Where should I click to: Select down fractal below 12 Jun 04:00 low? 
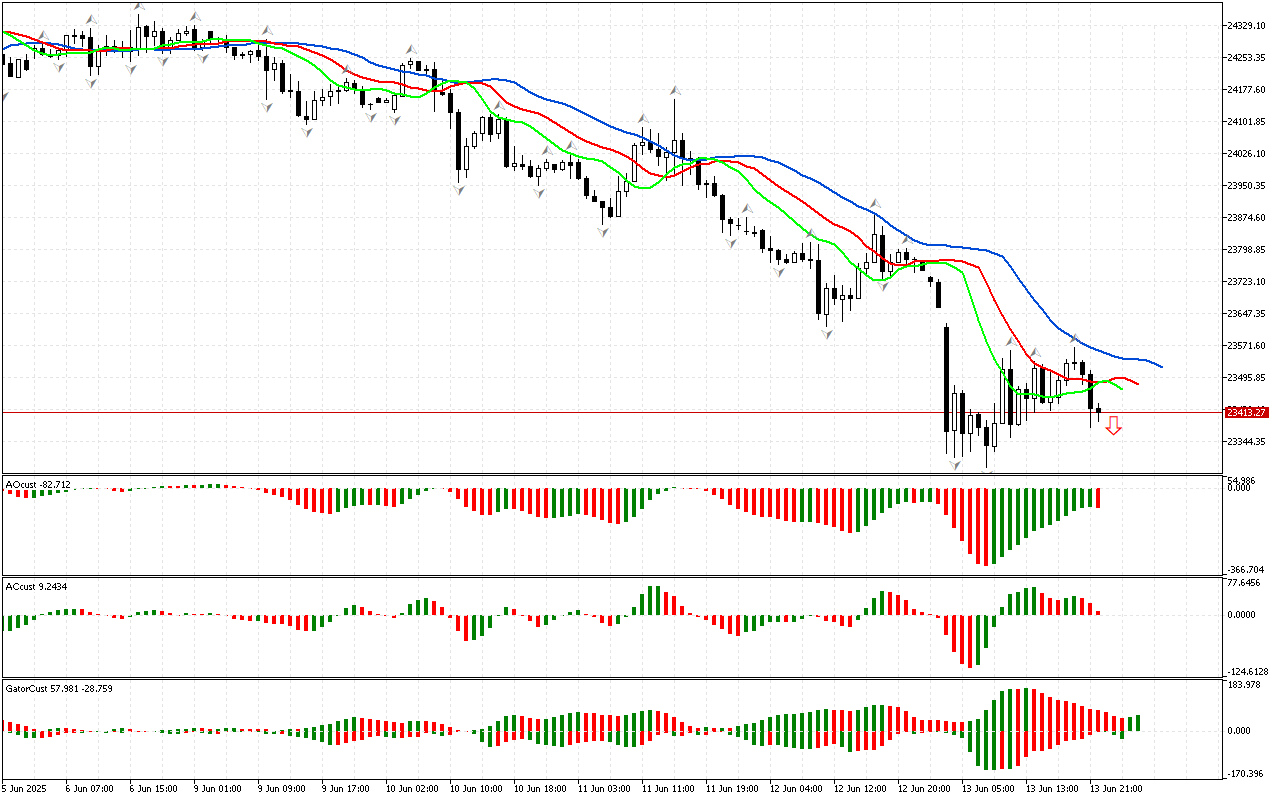click(x=827, y=333)
